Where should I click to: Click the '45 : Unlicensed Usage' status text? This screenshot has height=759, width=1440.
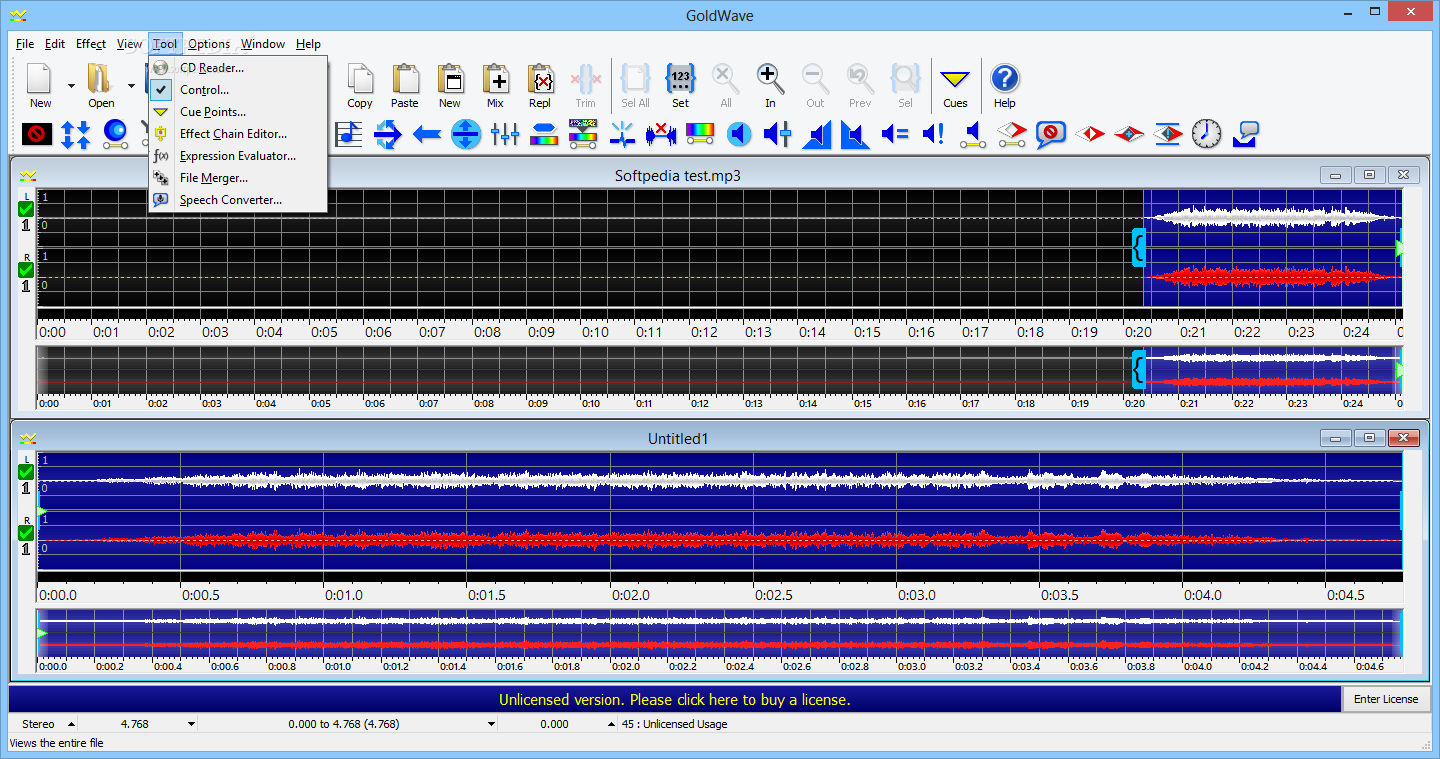pyautogui.click(x=675, y=724)
